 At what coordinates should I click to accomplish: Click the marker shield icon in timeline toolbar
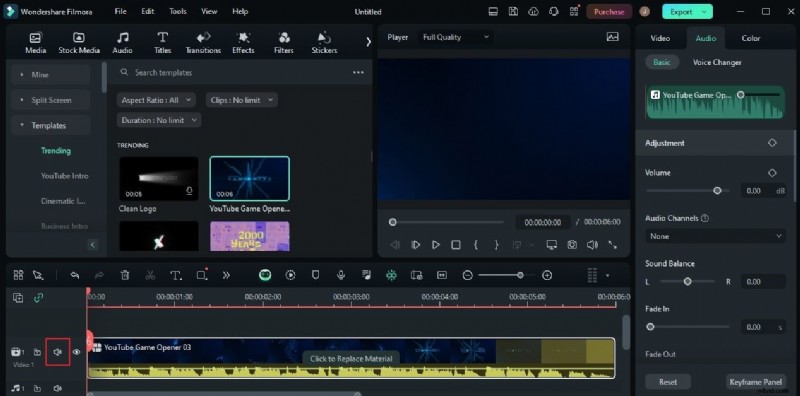coord(316,276)
